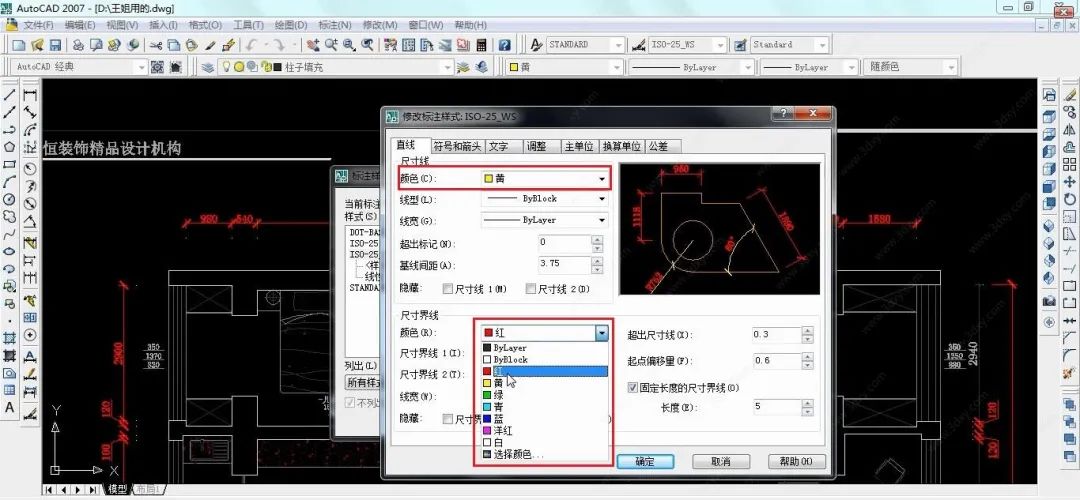Click the 确定 button
Image resolution: width=1080 pixels, height=500 pixels.
[645, 462]
